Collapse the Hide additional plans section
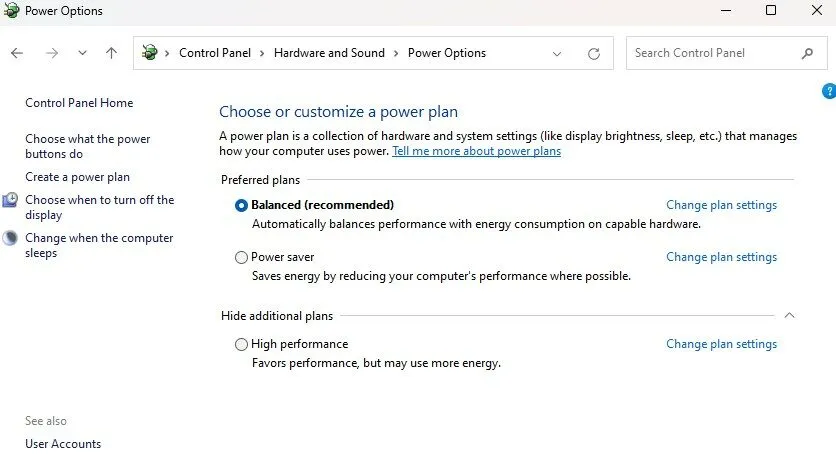This screenshot has height=457, width=836. click(x=789, y=316)
